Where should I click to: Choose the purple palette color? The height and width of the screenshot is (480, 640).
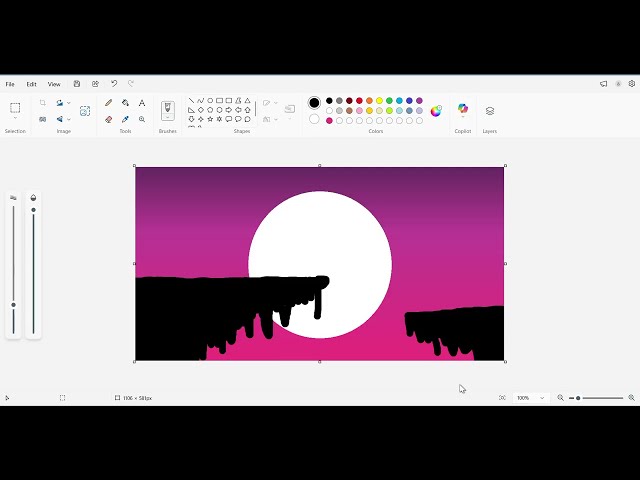coord(419,101)
